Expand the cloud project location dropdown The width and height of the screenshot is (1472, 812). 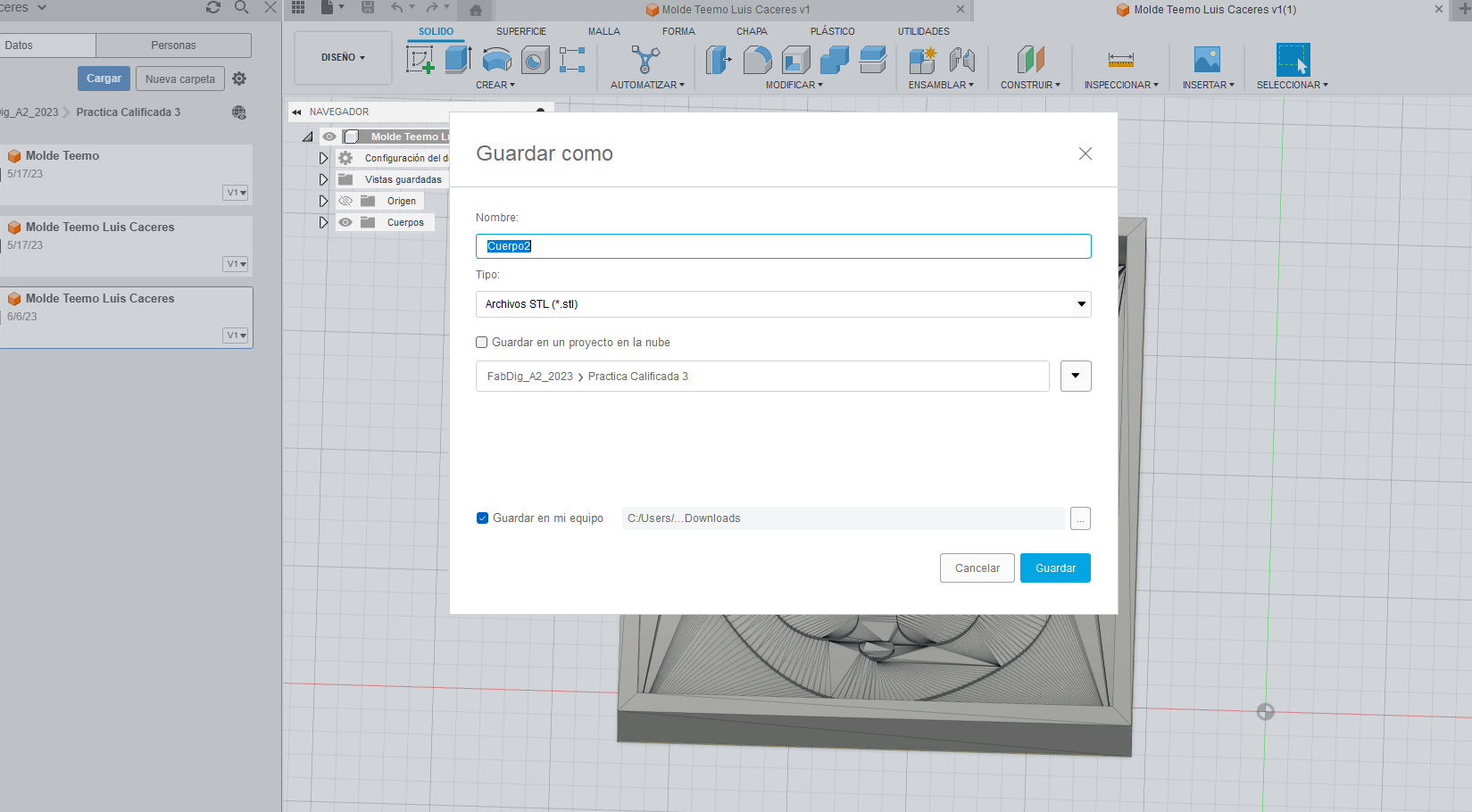[1076, 376]
